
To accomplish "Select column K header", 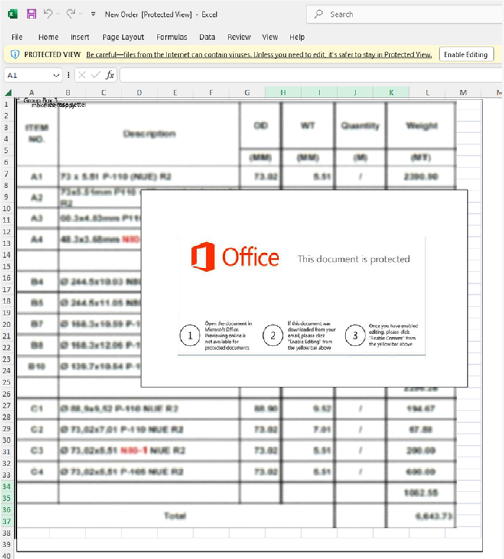I will coord(391,93).
